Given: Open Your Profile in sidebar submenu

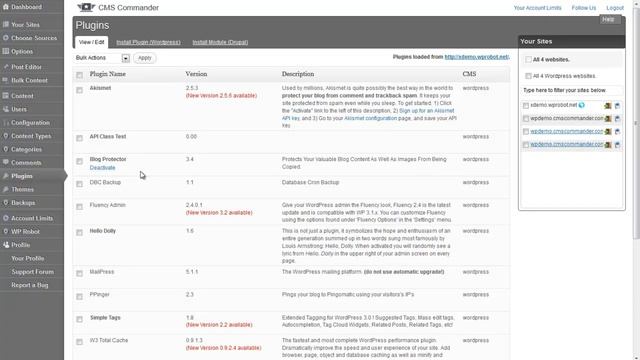Looking at the screenshot, I should (28, 258).
